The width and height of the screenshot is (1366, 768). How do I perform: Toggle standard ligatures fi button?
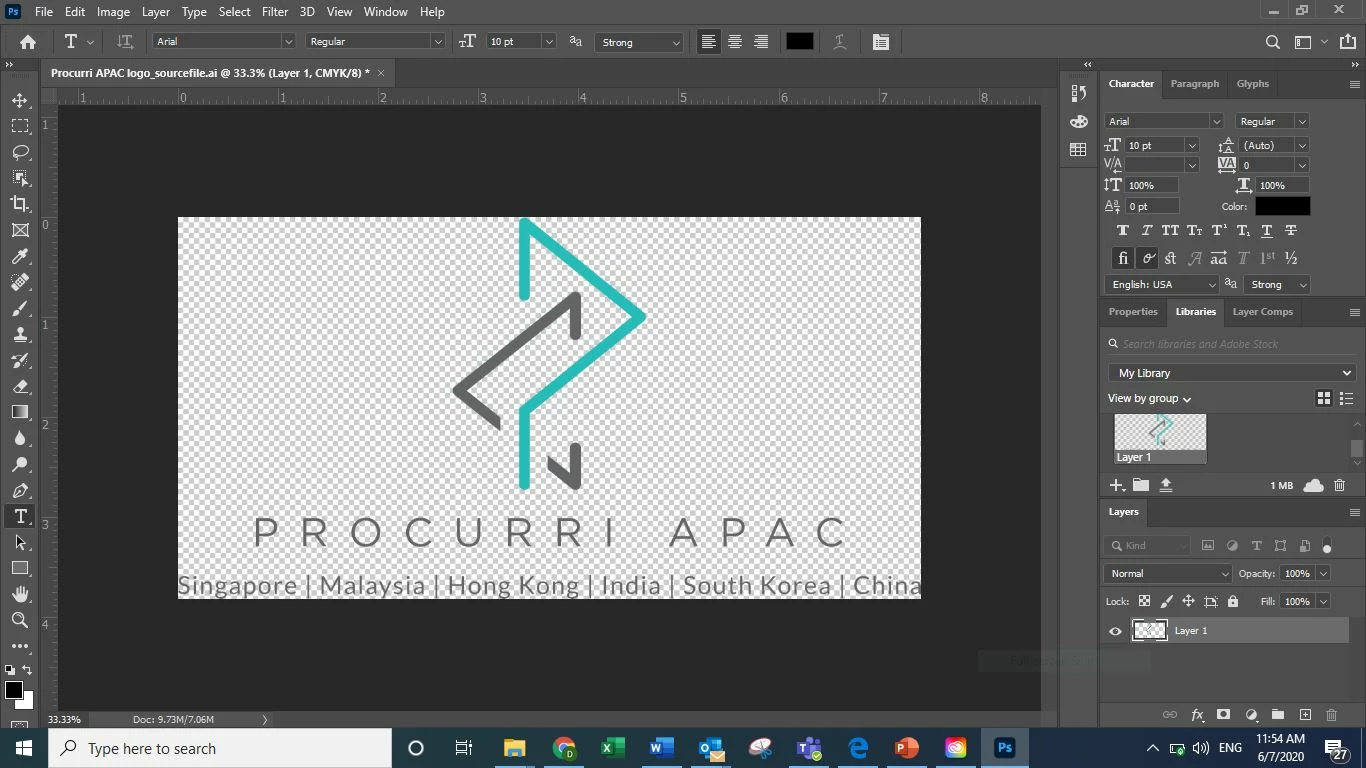pos(1123,258)
